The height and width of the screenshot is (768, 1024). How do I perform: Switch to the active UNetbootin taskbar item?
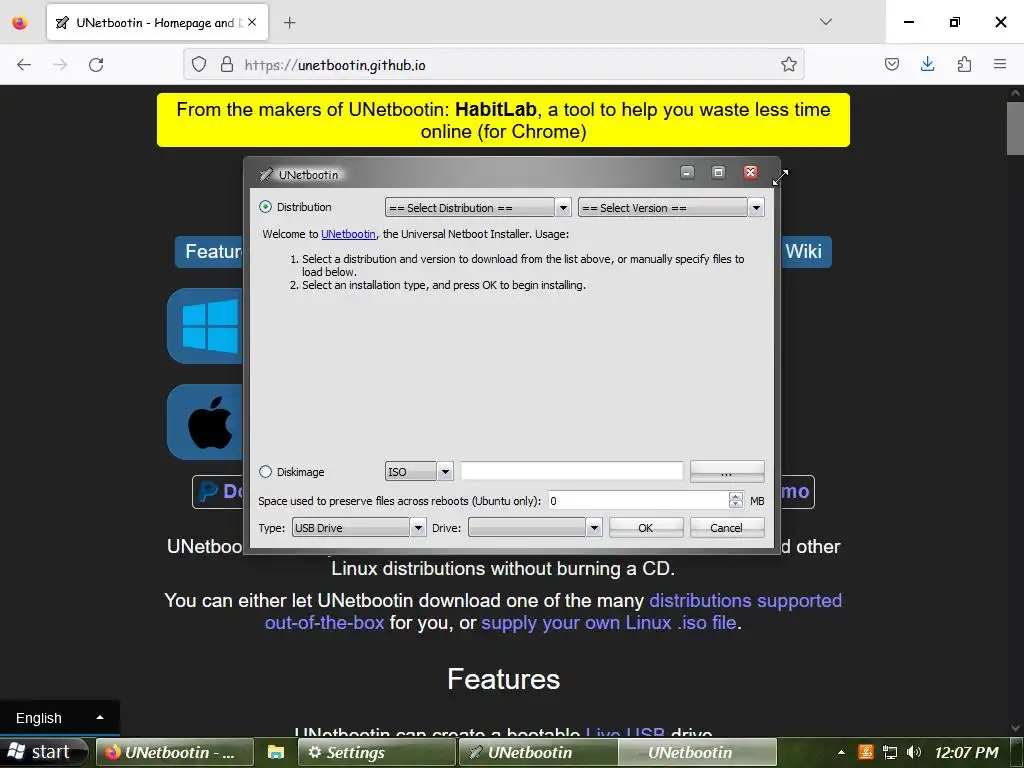pyautogui.click(x=697, y=752)
